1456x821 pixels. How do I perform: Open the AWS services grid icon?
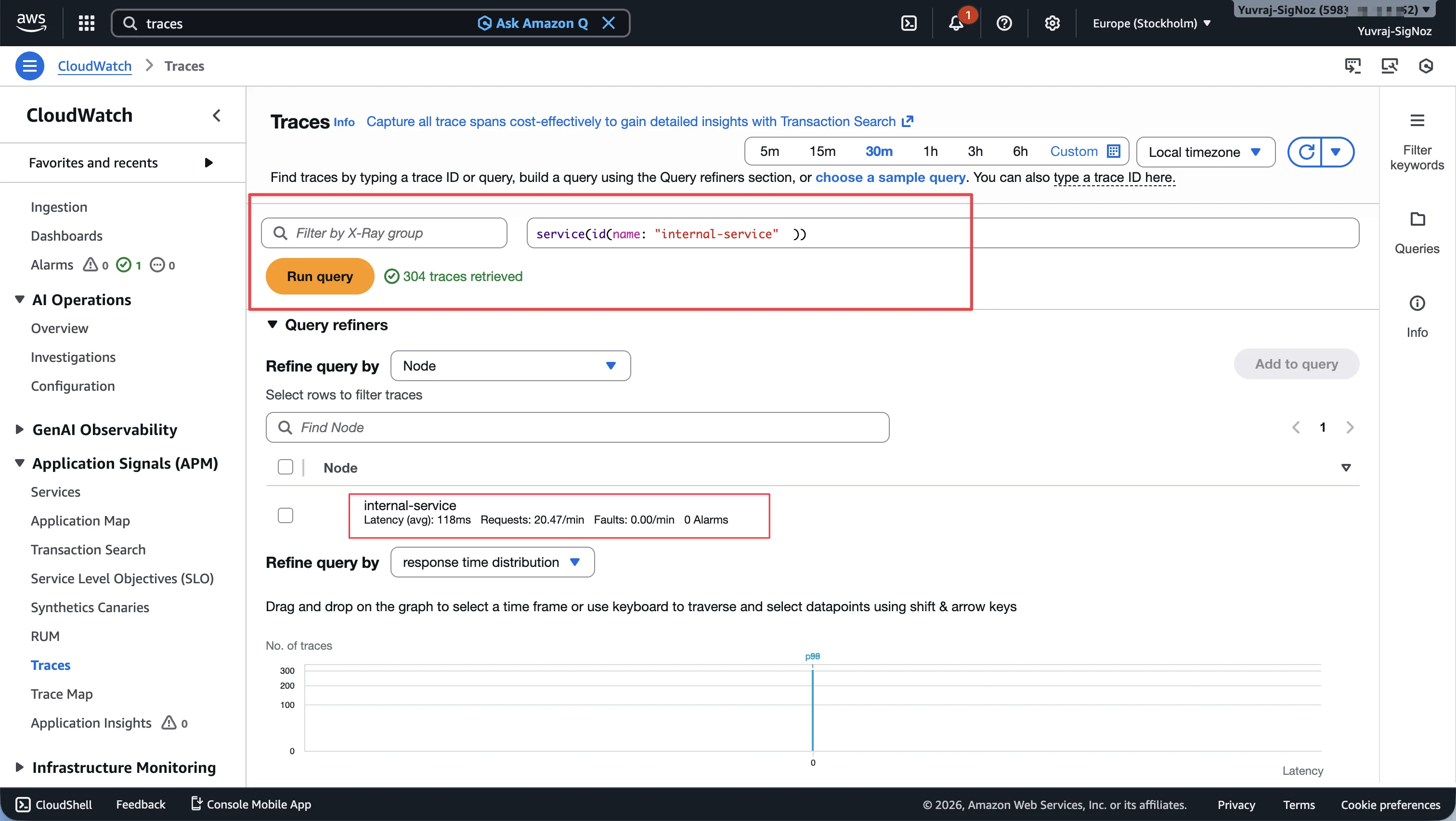pos(86,23)
